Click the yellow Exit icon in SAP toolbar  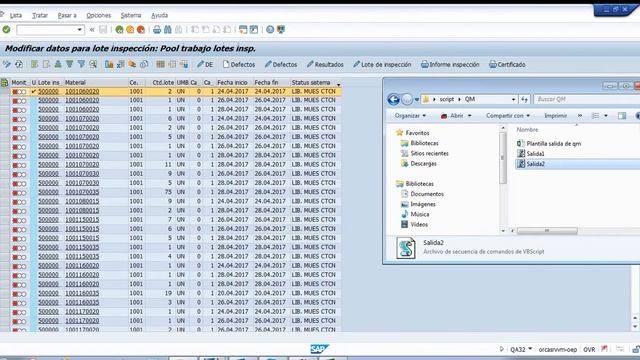pos(130,29)
